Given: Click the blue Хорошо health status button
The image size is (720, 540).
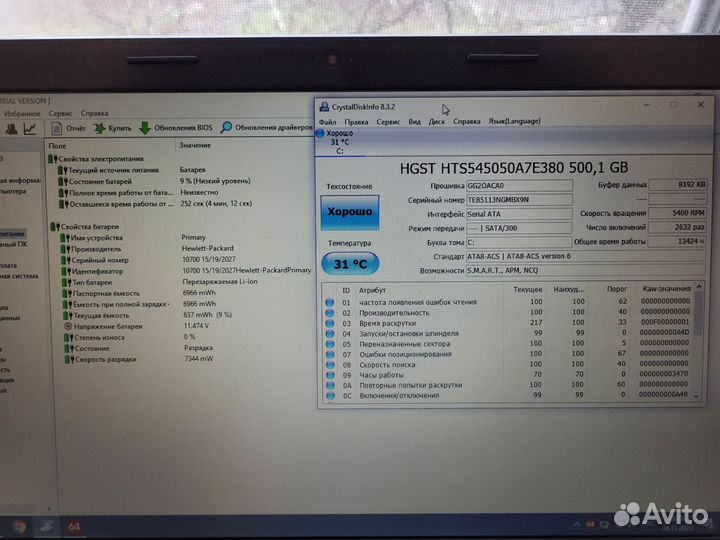Looking at the screenshot, I should coord(350,212).
